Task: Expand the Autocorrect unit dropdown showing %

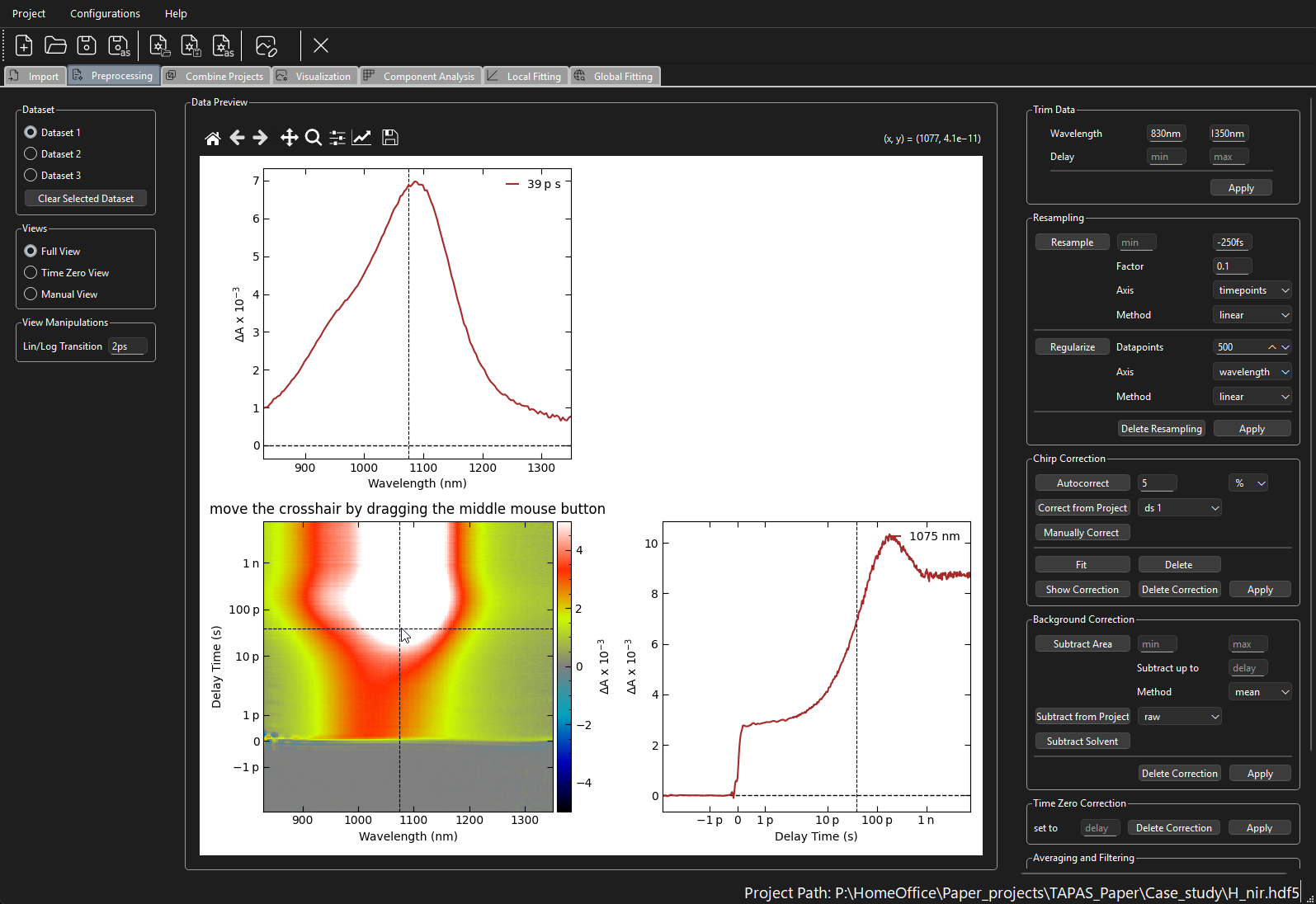Action: coord(1248,483)
